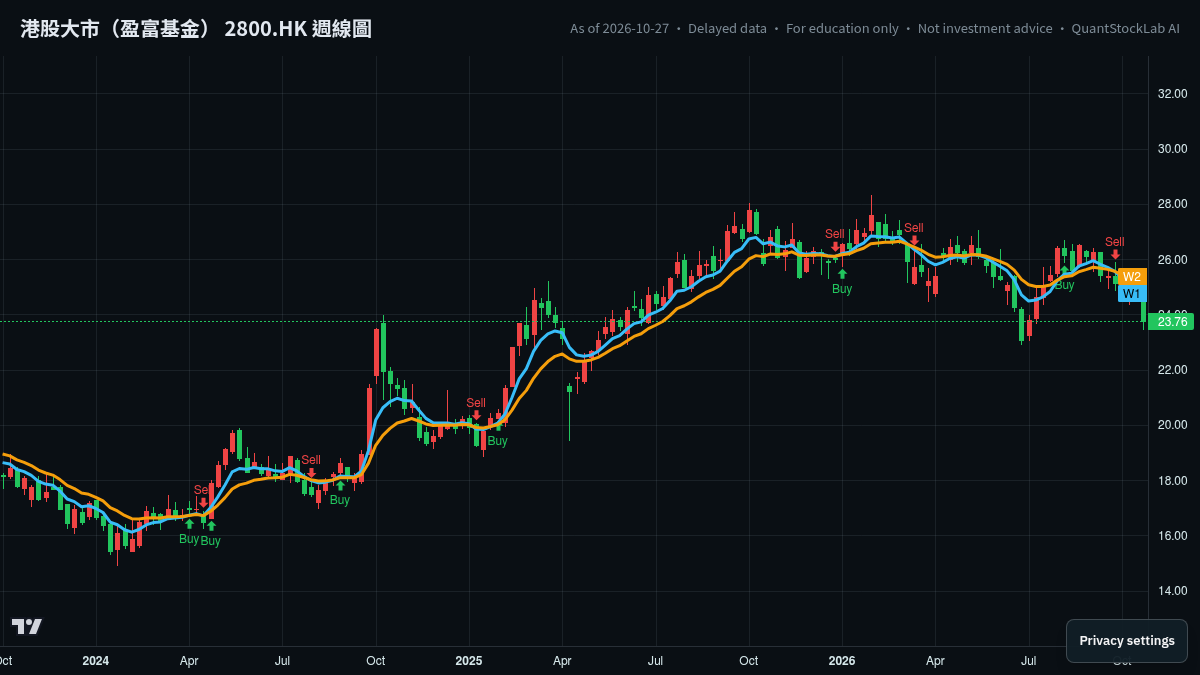Click the 2025 label on time axis
This screenshot has width=1200, height=675.
[469, 661]
